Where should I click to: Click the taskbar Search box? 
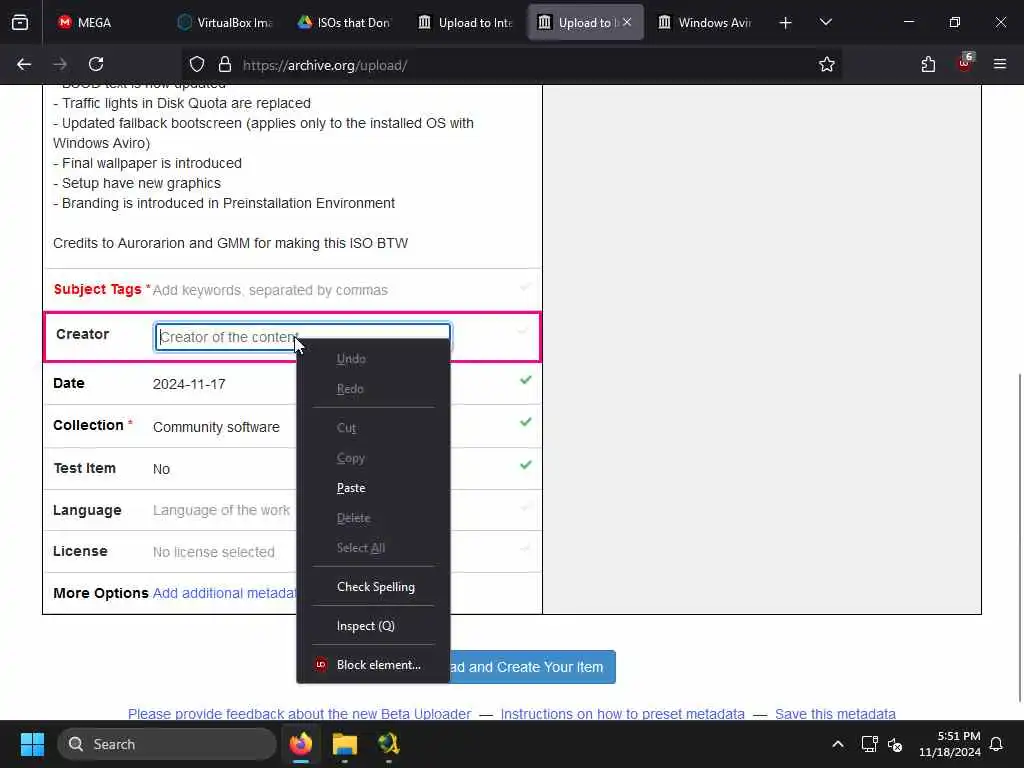coord(167,744)
